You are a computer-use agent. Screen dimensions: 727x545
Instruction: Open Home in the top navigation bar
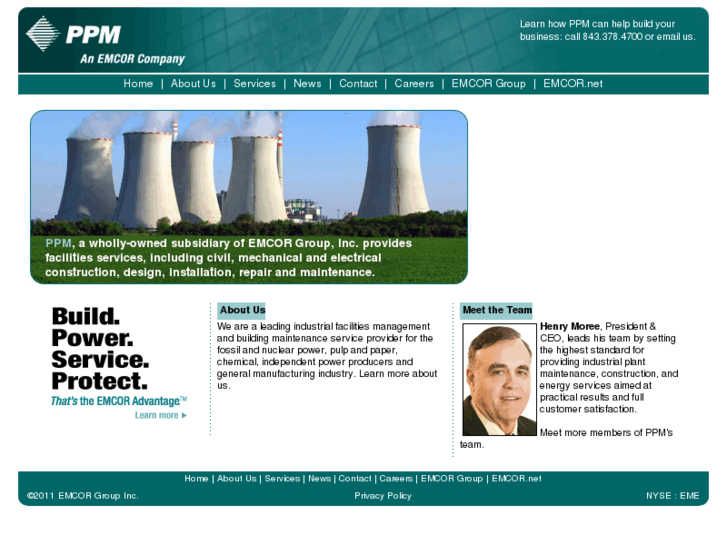tap(138, 83)
